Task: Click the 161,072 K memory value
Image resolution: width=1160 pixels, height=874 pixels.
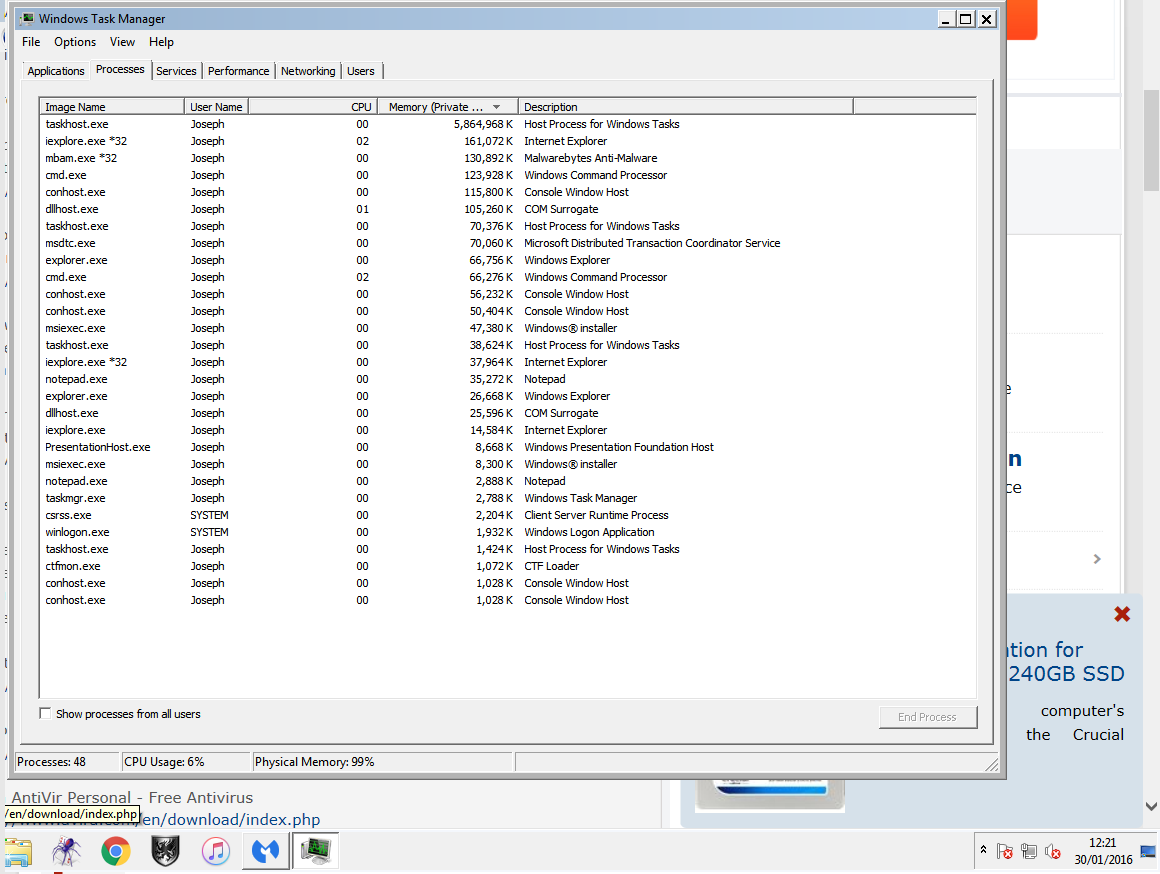Action: (488, 141)
